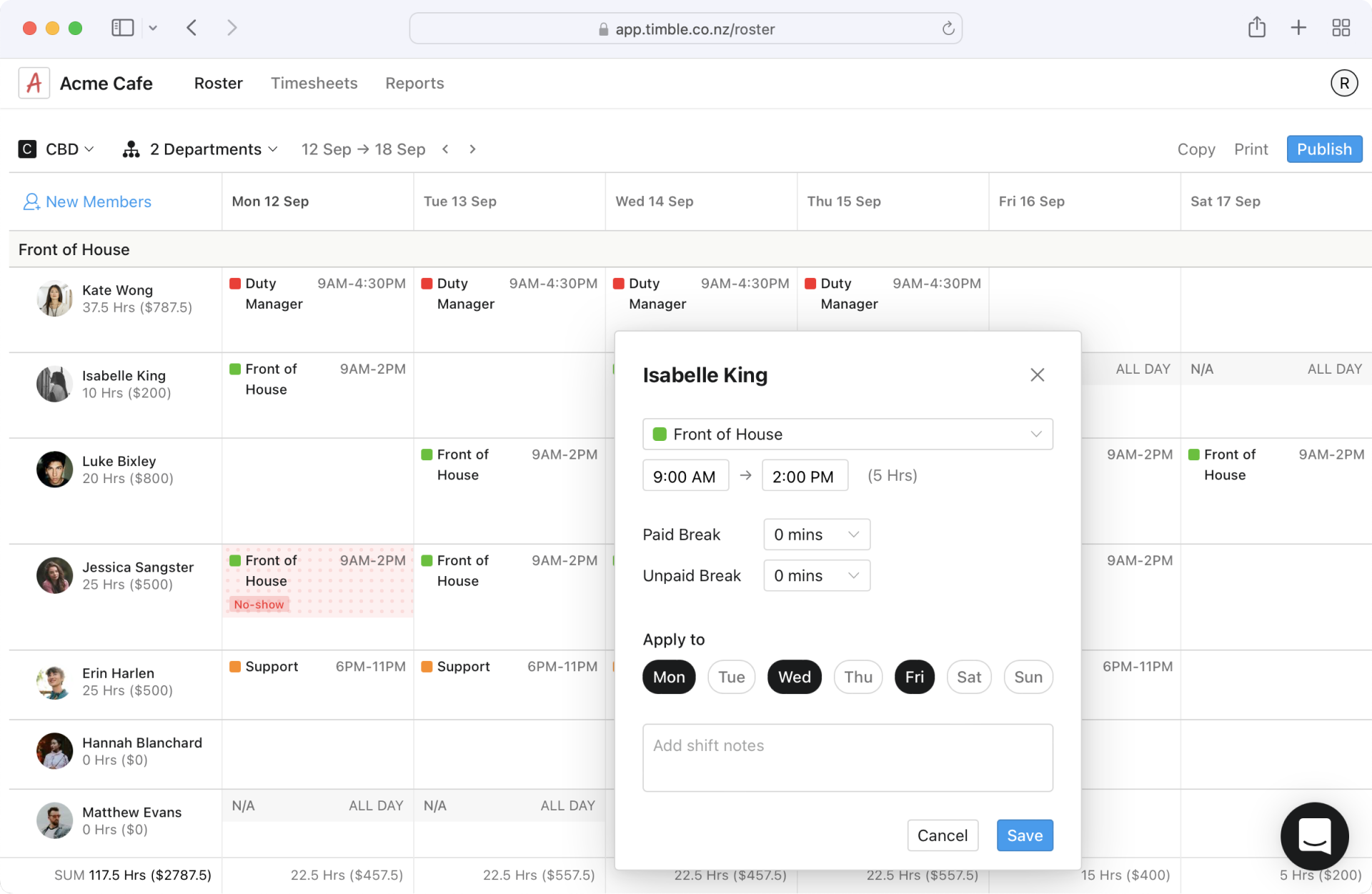Click the Acme Cafe logo icon
1372x894 pixels.
34,83
